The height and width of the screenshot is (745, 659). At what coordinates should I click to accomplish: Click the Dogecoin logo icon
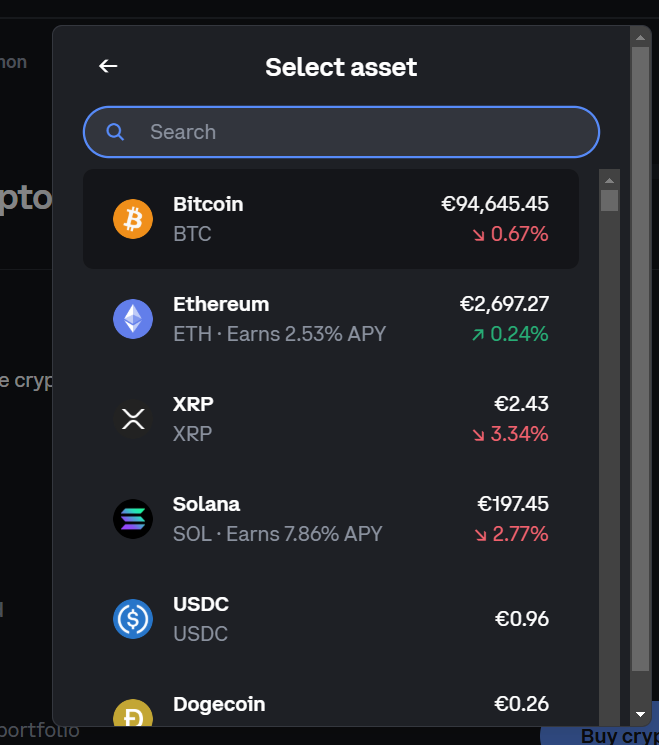pos(133,714)
